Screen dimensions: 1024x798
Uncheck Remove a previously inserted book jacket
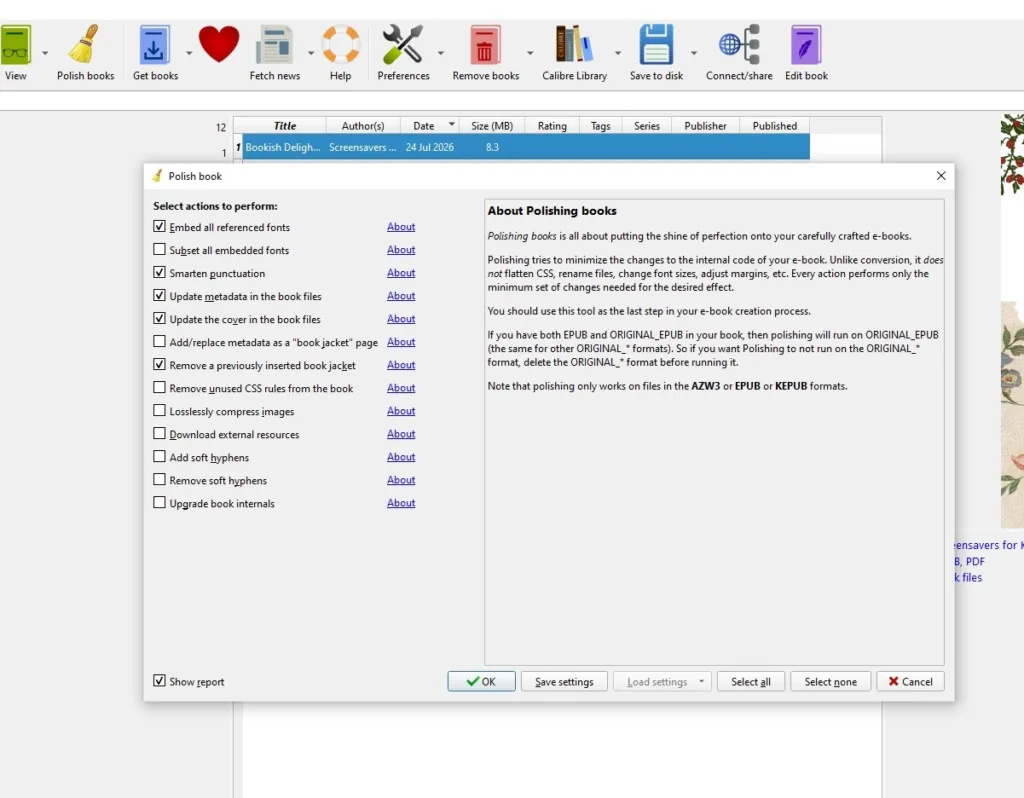coord(159,364)
